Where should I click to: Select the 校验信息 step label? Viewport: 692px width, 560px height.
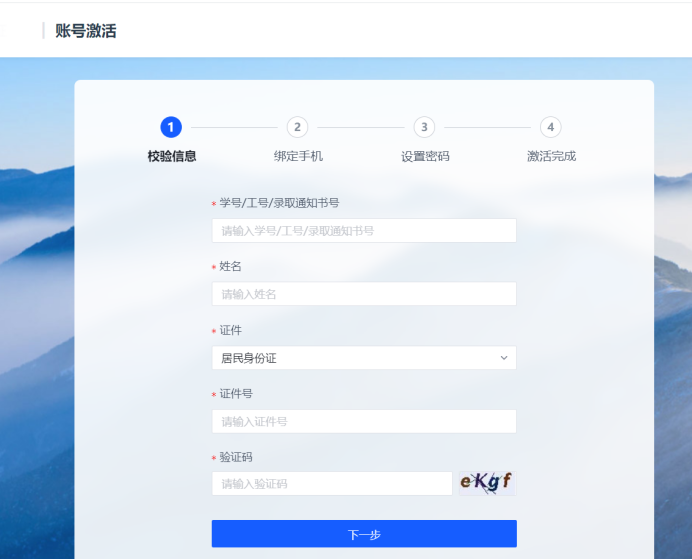[172, 156]
